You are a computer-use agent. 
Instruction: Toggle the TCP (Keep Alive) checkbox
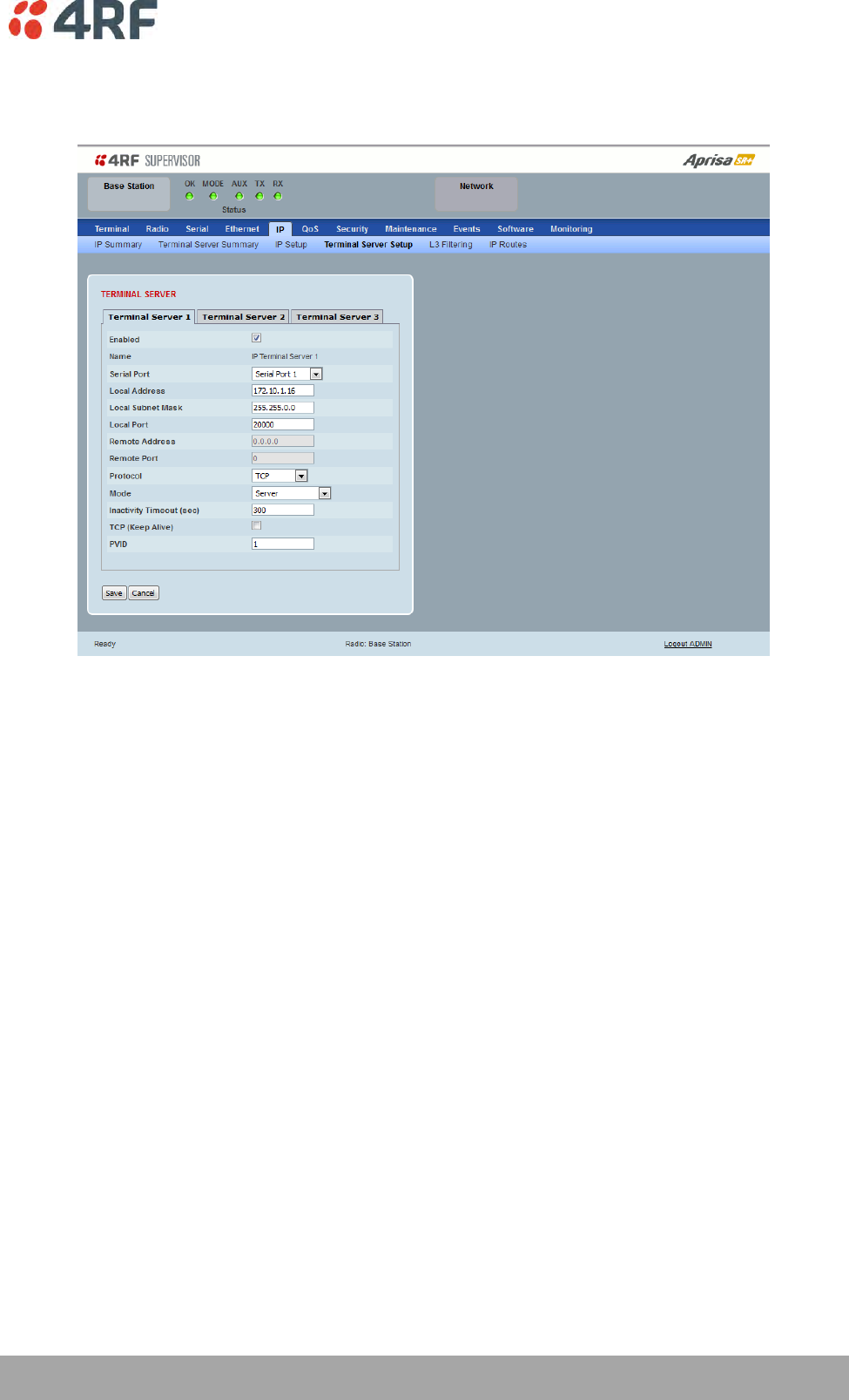point(256,525)
